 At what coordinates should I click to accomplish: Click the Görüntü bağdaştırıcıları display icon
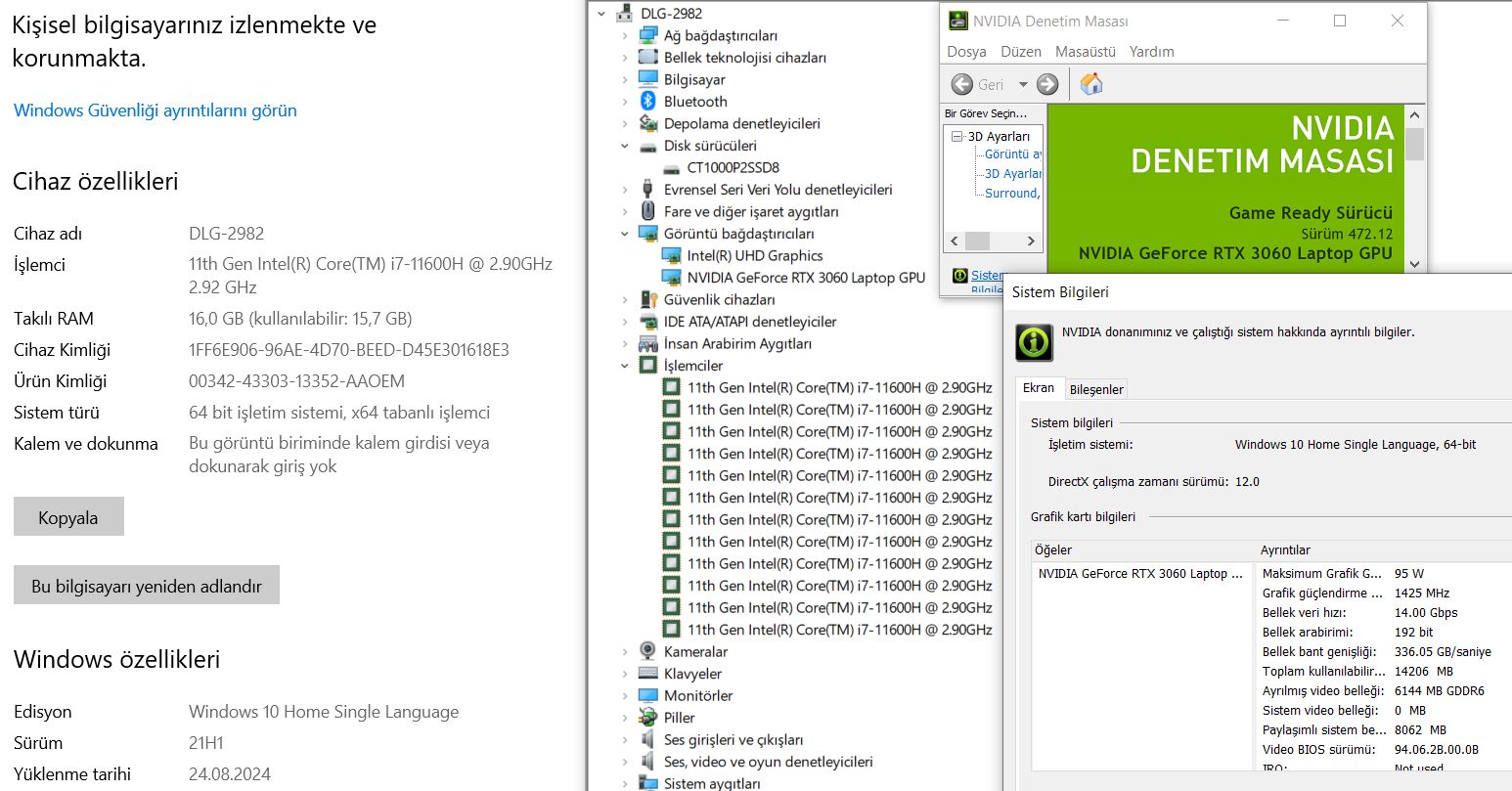coord(647,234)
